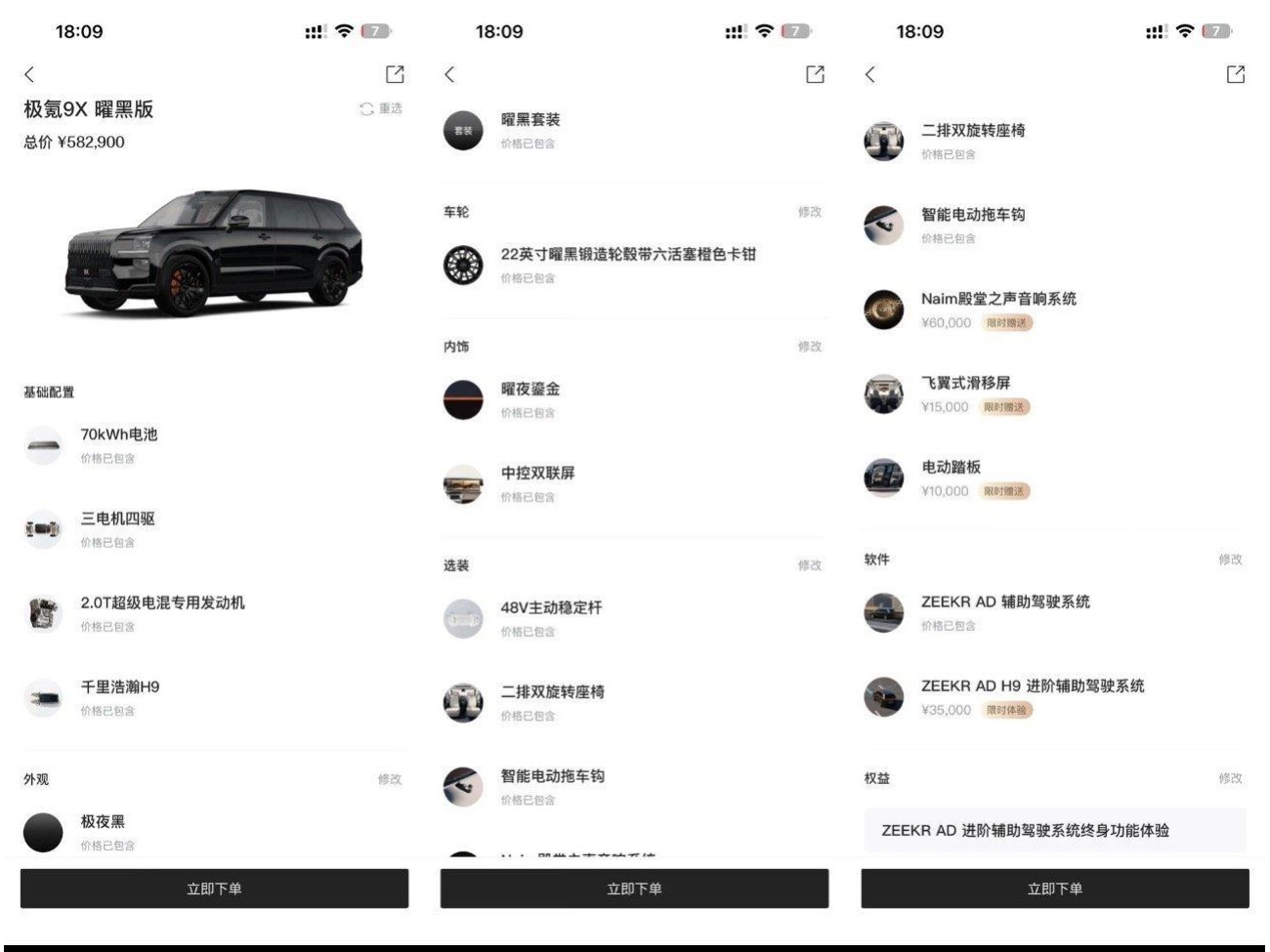The height and width of the screenshot is (952, 1270).
Task: Click 修改 next to 软件
Action: pos(1230,559)
